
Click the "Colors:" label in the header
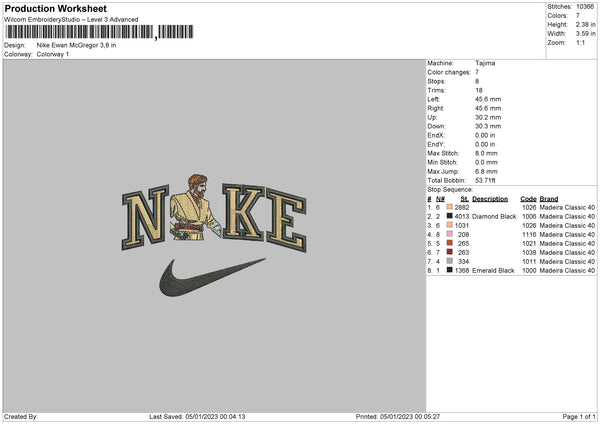(x=558, y=16)
